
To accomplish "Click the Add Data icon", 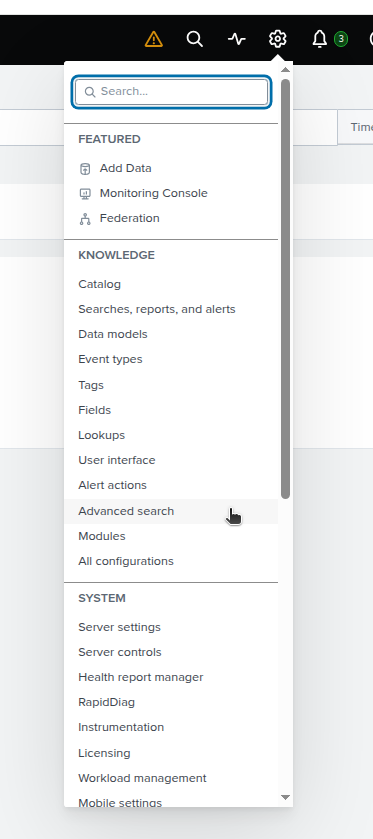I will [85, 169].
